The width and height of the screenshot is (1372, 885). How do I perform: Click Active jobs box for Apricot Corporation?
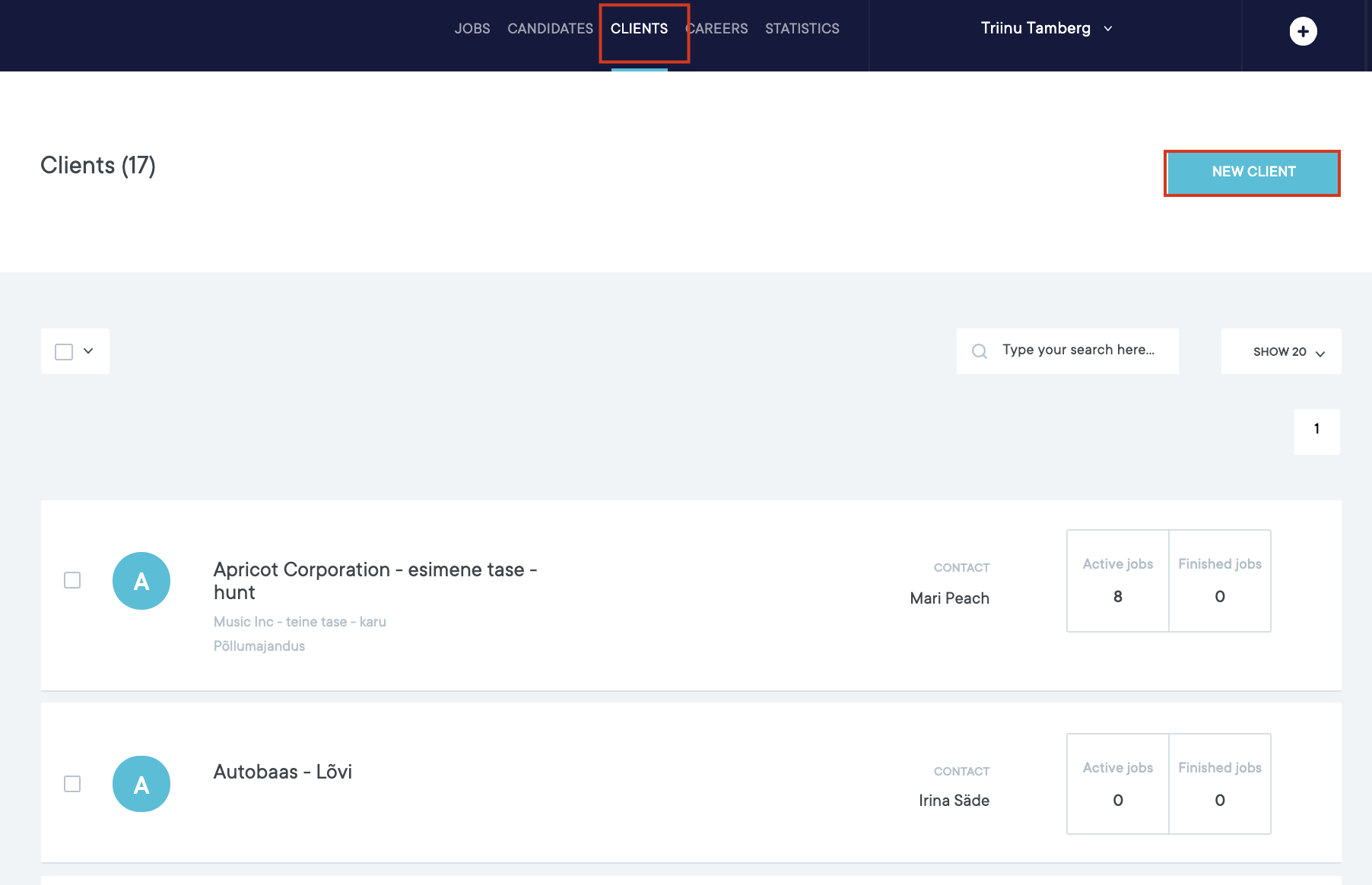(1117, 581)
